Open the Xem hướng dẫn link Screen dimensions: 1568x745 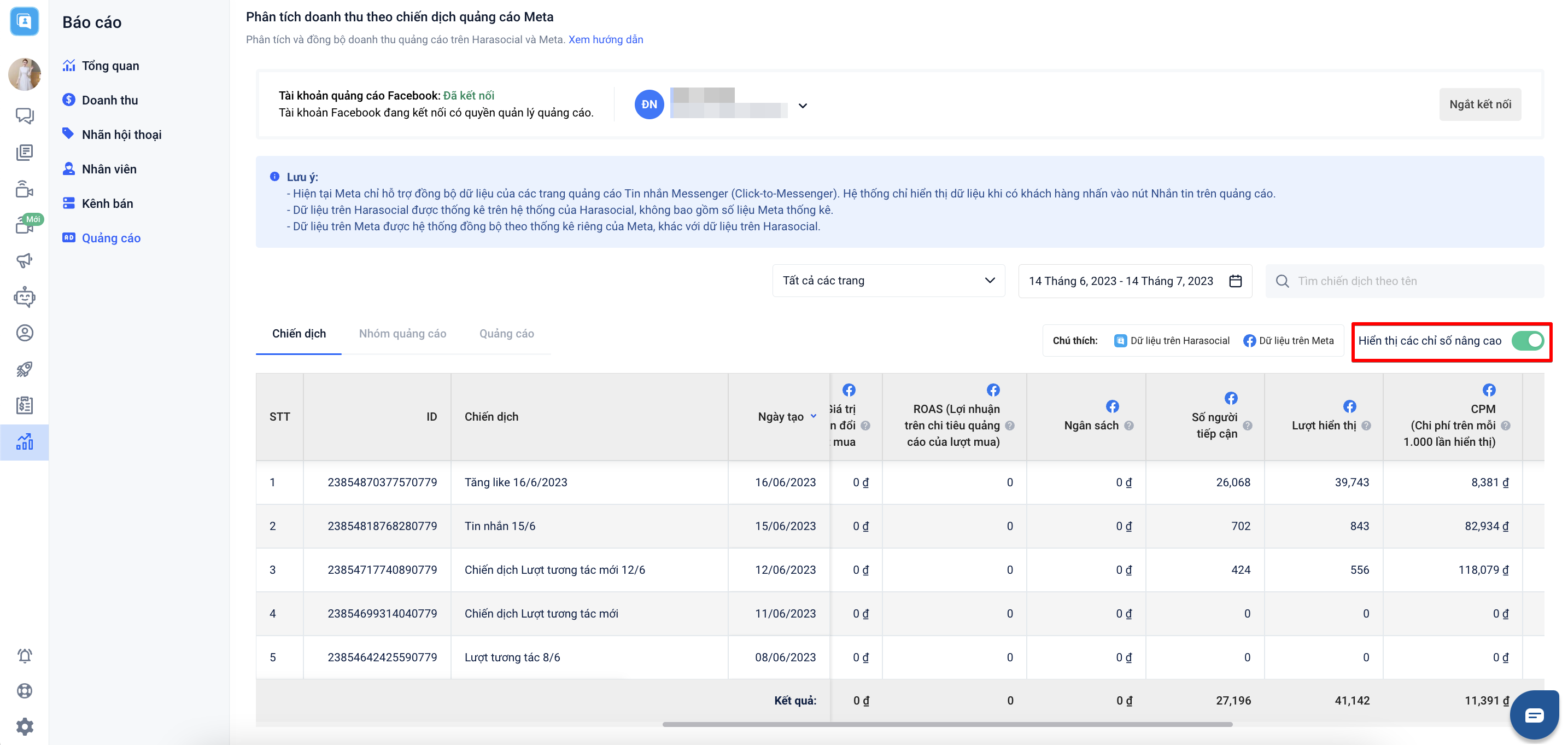605,39
